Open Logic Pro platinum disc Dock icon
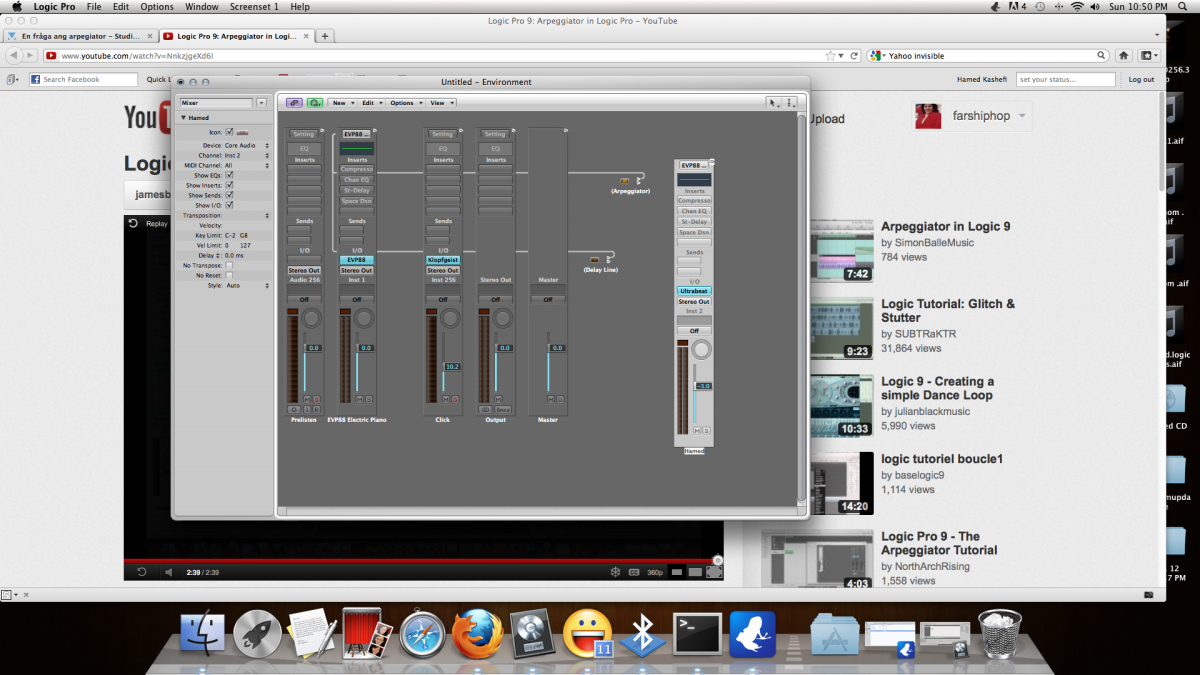Viewport: 1200px width, 675px height. click(x=532, y=634)
